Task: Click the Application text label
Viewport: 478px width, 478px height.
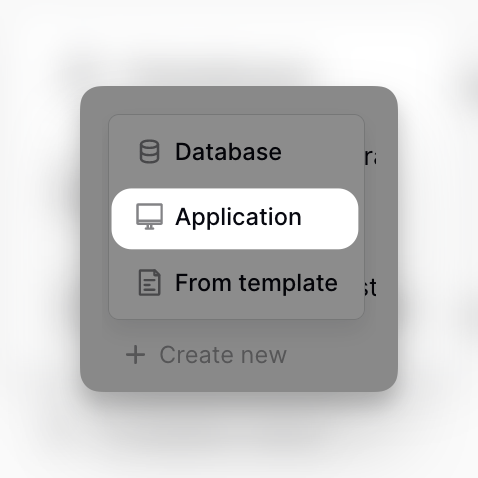Action: 238,218
